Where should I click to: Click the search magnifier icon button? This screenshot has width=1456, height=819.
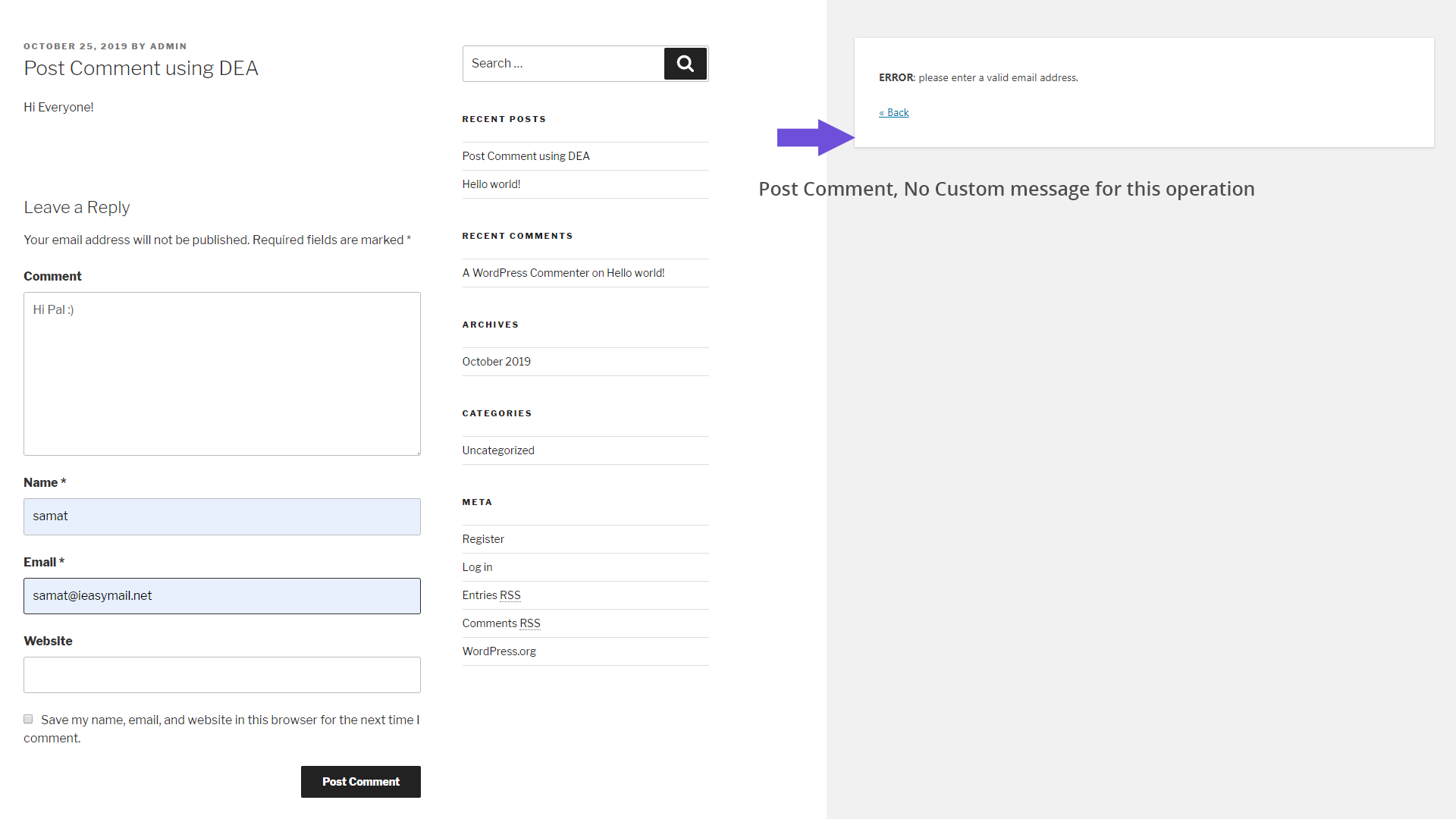pyautogui.click(x=686, y=64)
